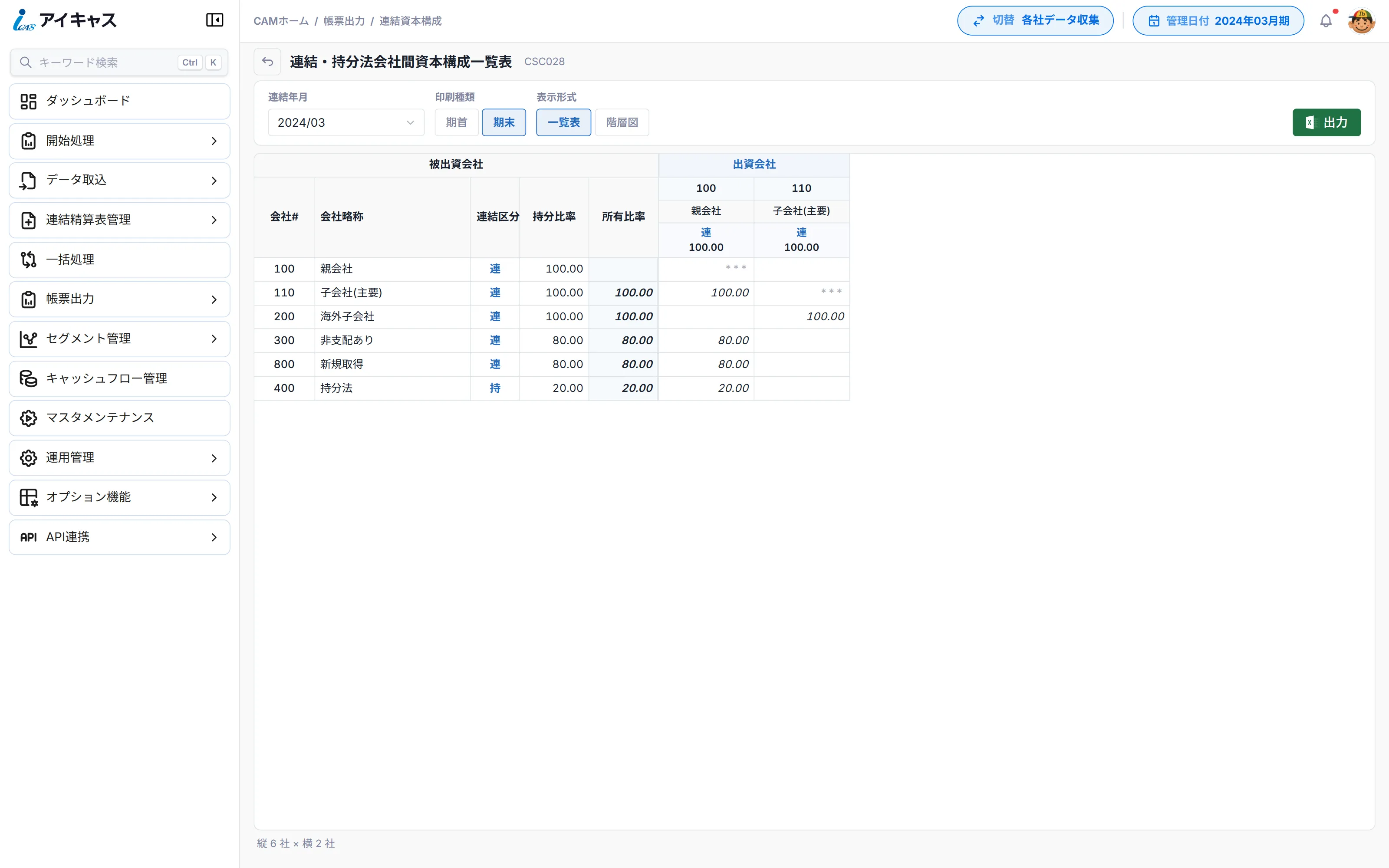Expand the API連携 menu chevron
Image resolution: width=1389 pixels, height=868 pixels.
click(214, 537)
